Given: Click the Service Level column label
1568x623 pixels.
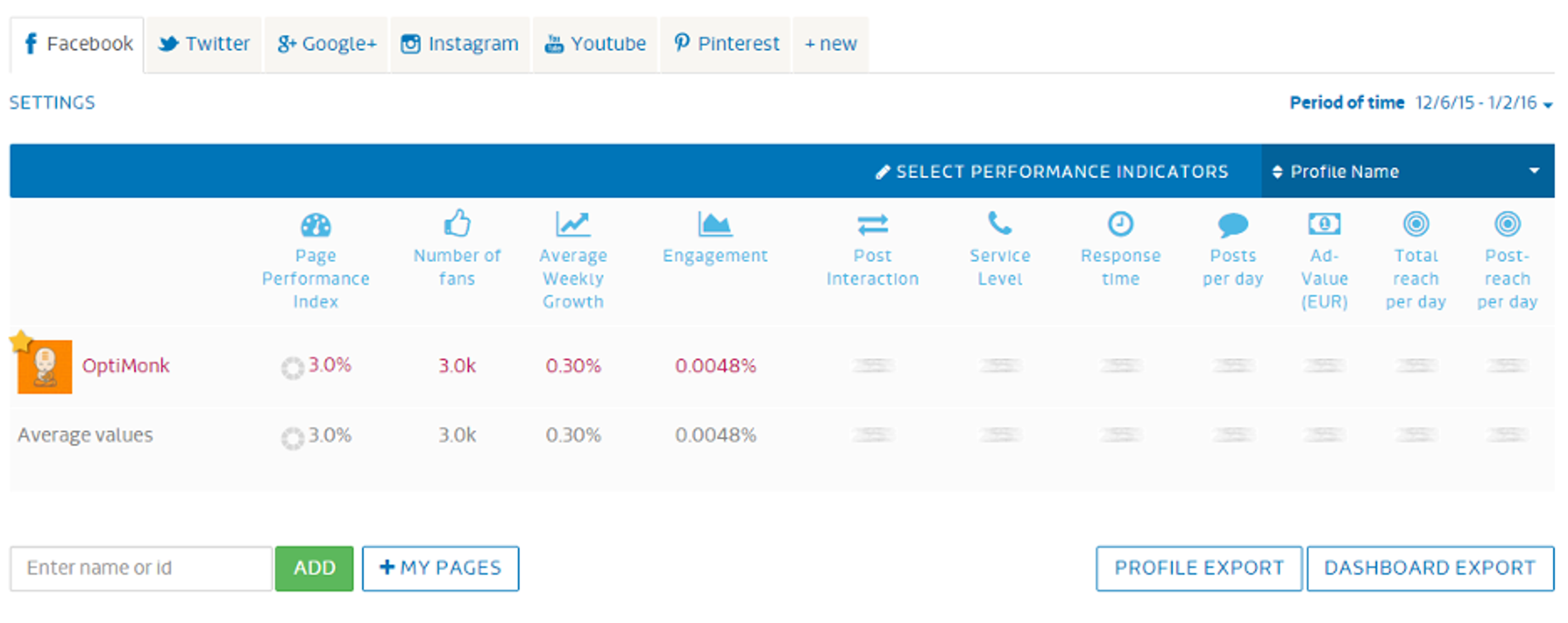Looking at the screenshot, I should click(x=1000, y=267).
